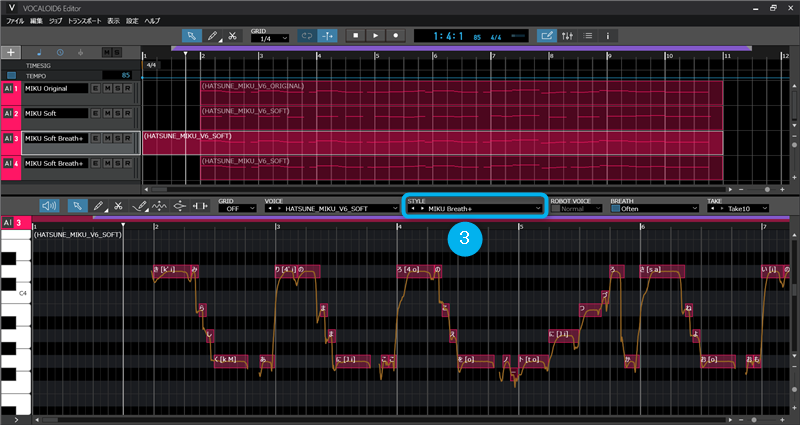
Task: Open effects E on MIKU Soft track
Action: [x=95, y=113]
